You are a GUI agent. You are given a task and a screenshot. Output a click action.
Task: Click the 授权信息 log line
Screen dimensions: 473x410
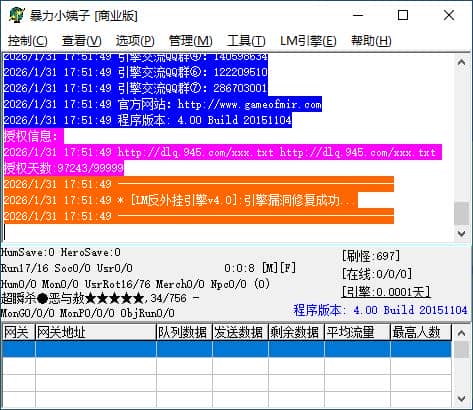tap(34, 136)
